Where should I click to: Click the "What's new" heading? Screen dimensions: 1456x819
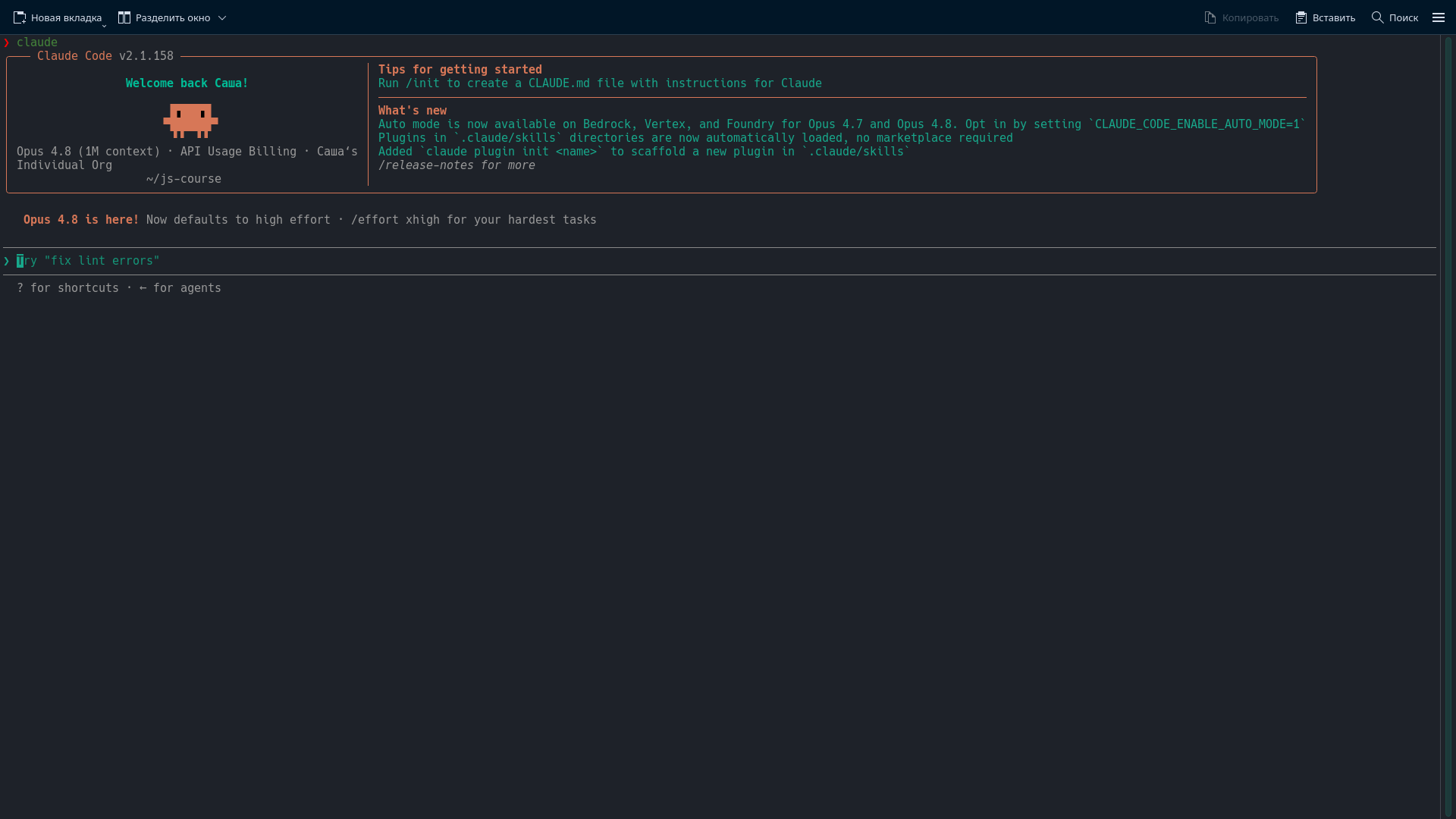[x=413, y=111]
